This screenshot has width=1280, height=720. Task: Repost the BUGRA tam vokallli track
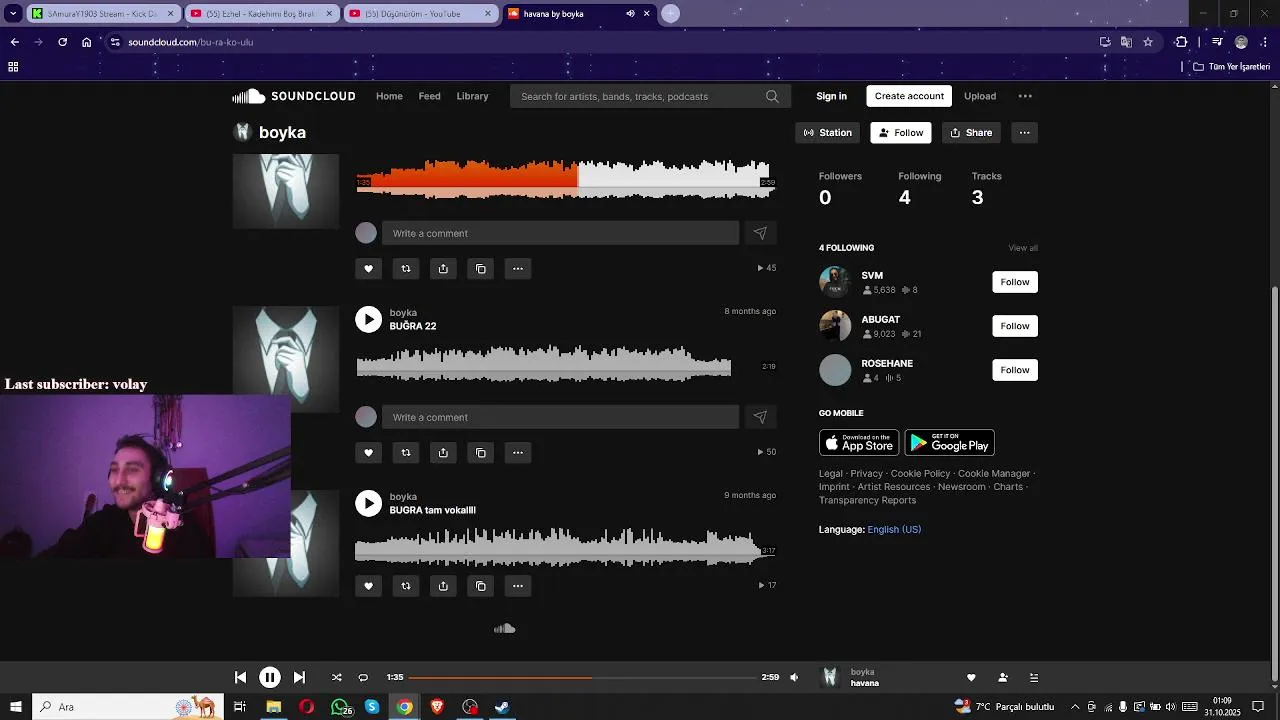405,586
